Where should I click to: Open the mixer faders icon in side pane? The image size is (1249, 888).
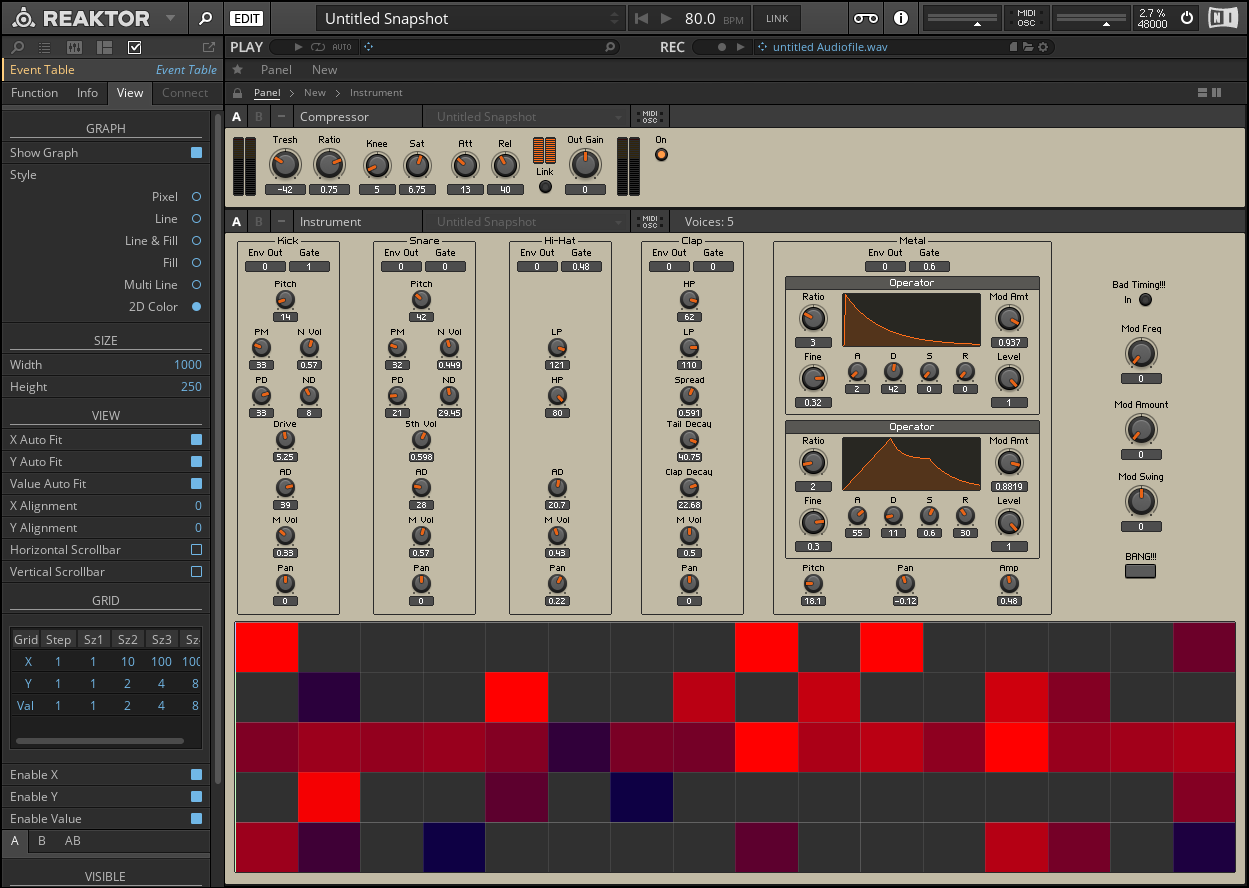pos(74,47)
